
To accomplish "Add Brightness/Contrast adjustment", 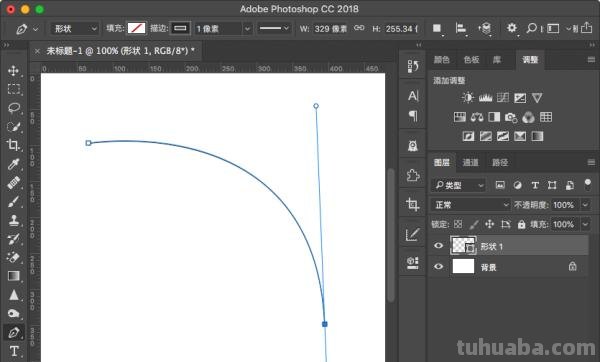I will pyautogui.click(x=468, y=98).
